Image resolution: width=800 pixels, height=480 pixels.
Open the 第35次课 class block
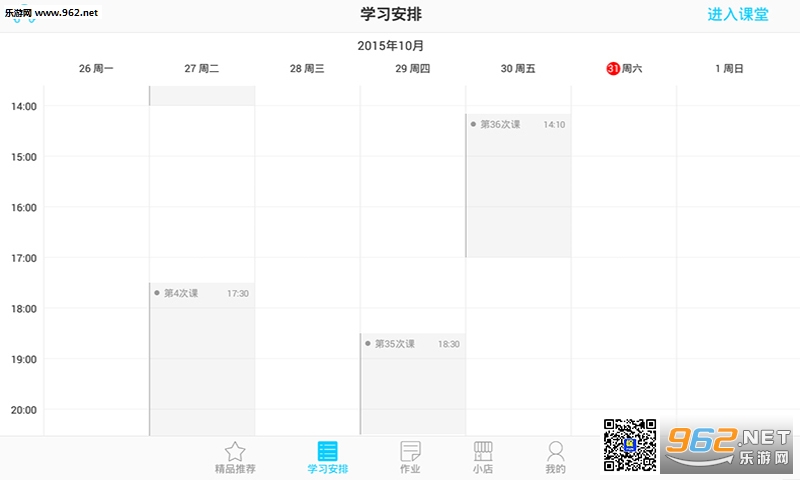click(413, 384)
